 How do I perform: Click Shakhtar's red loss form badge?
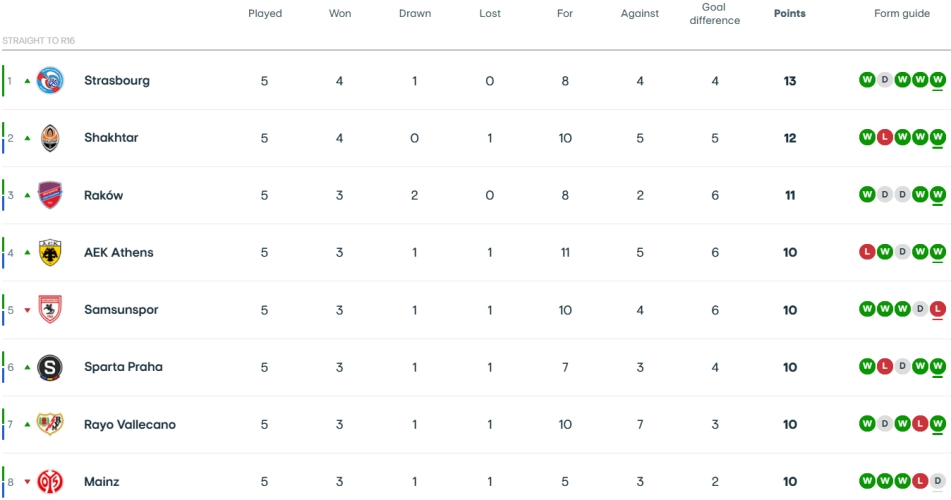pos(885,138)
